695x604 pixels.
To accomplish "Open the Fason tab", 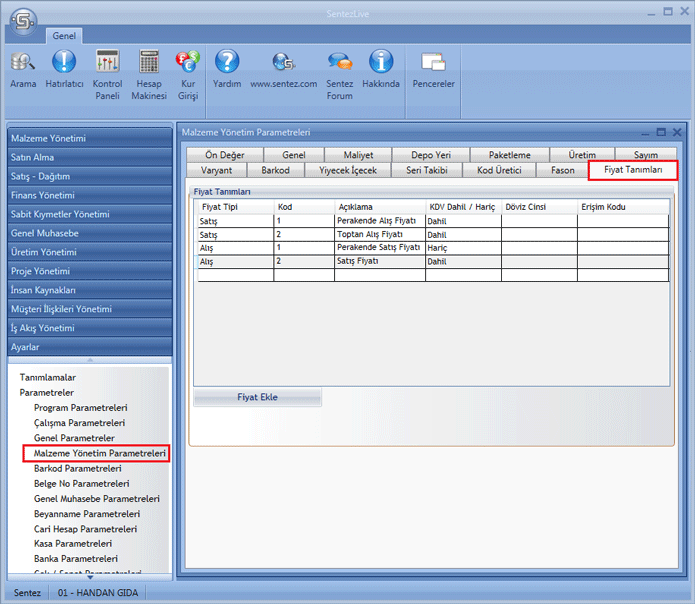I will [562, 170].
